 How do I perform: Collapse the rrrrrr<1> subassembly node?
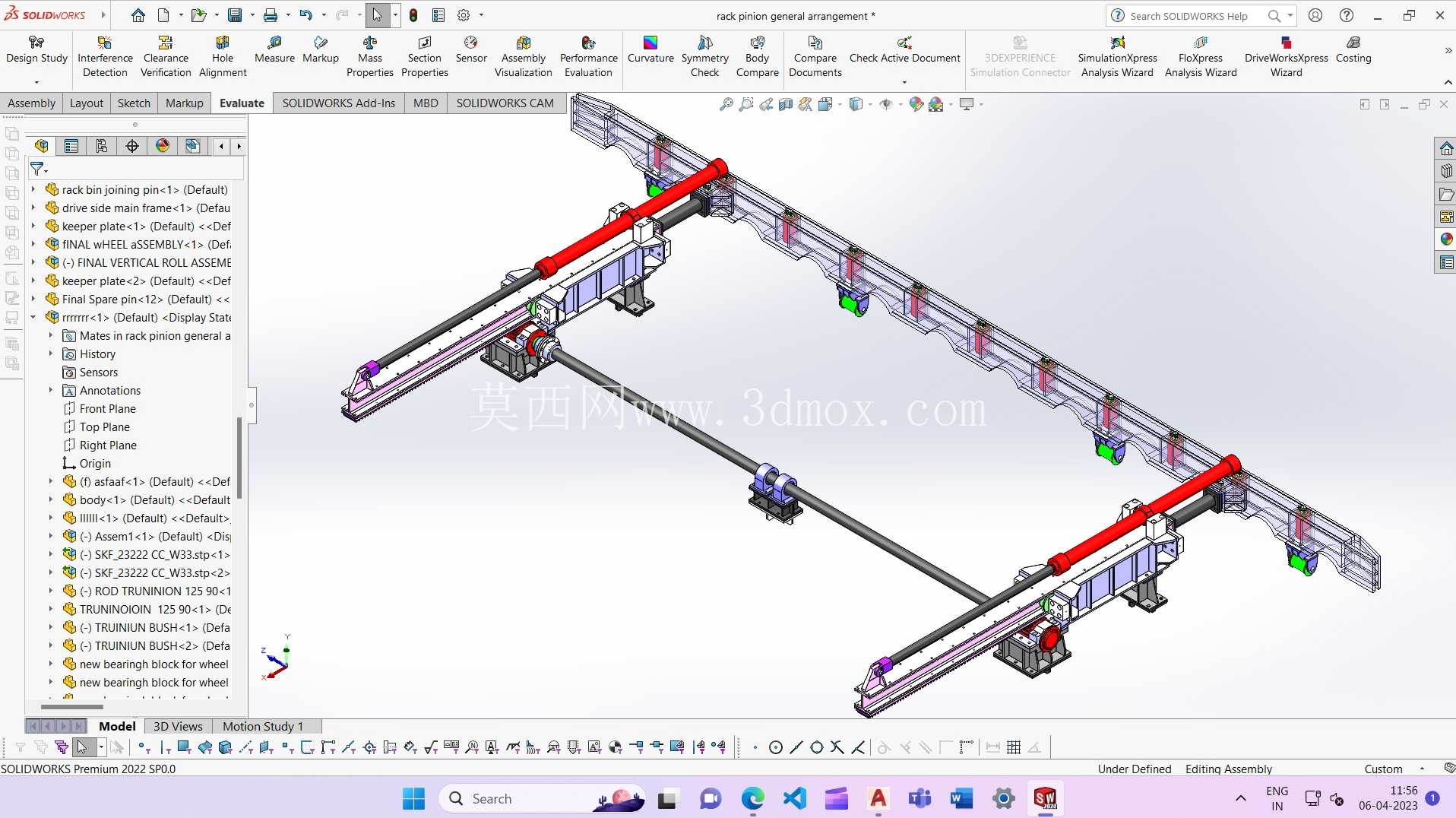click(x=33, y=317)
